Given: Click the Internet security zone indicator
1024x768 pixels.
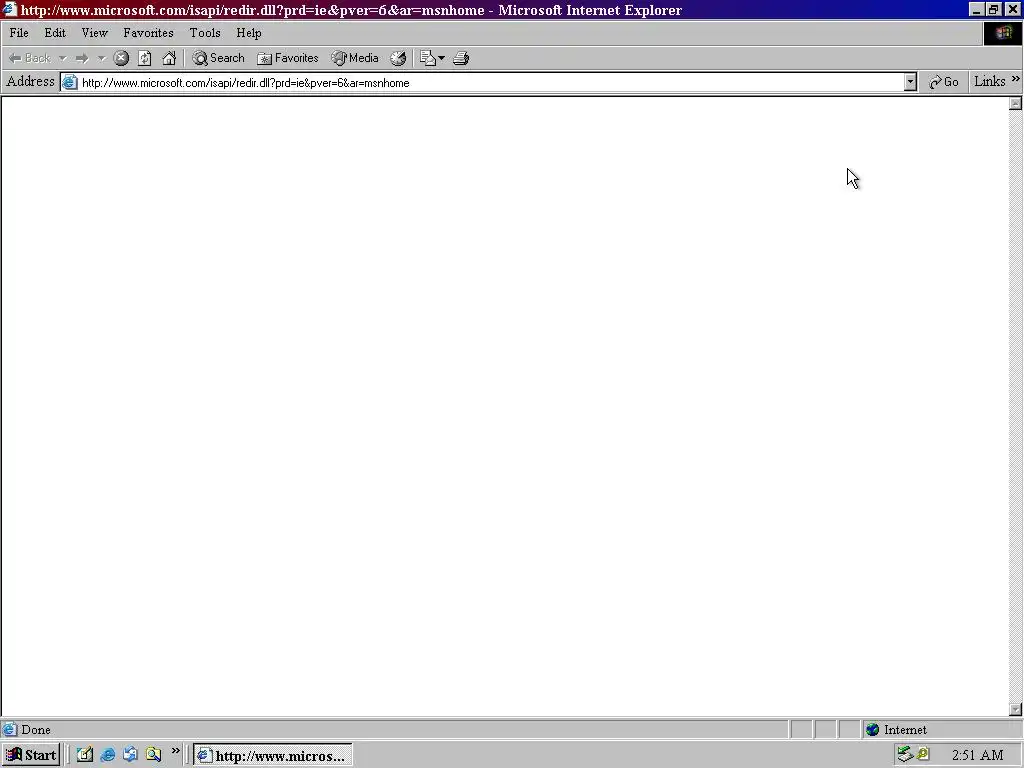Looking at the screenshot, I should point(904,729).
